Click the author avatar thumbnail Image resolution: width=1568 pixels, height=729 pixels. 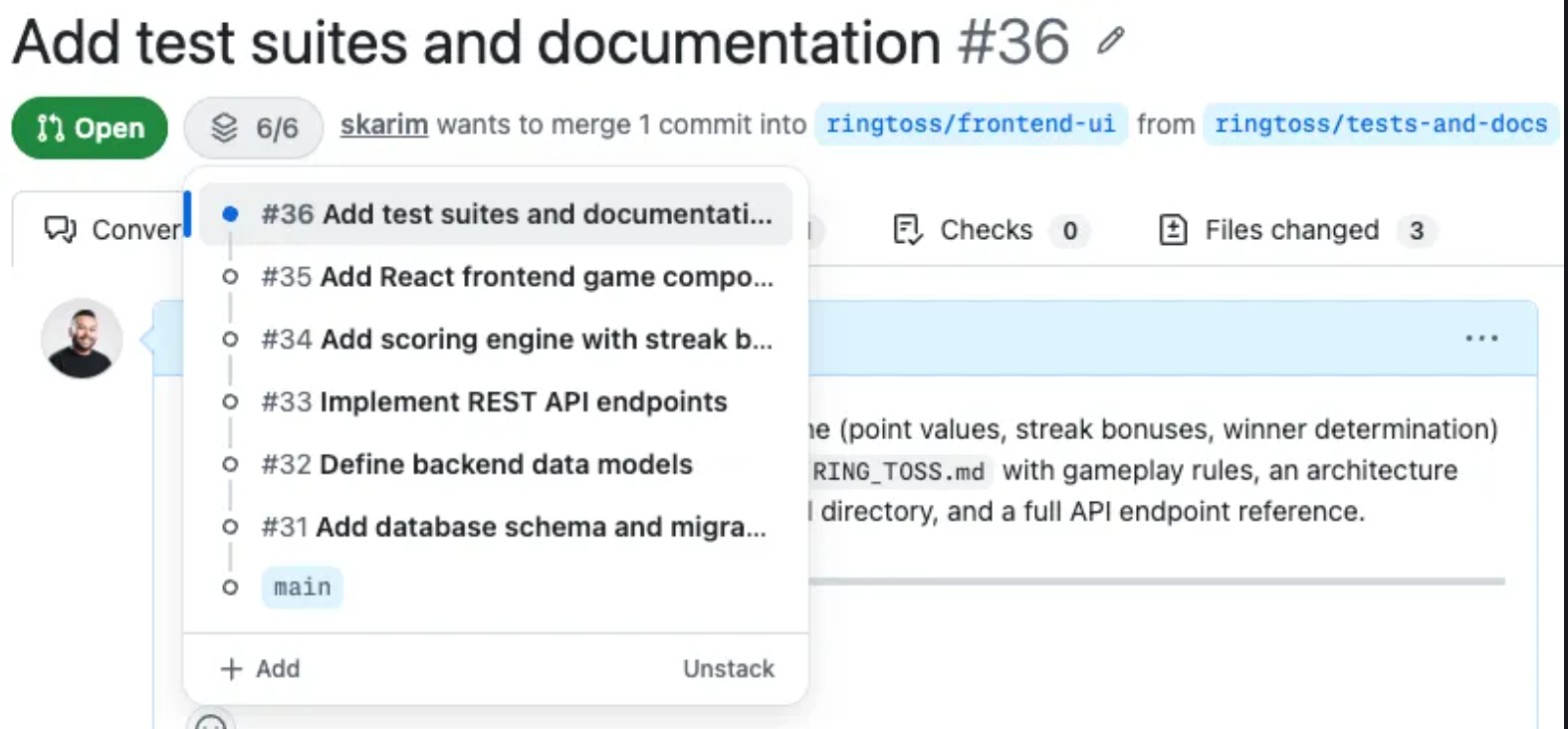point(82,339)
